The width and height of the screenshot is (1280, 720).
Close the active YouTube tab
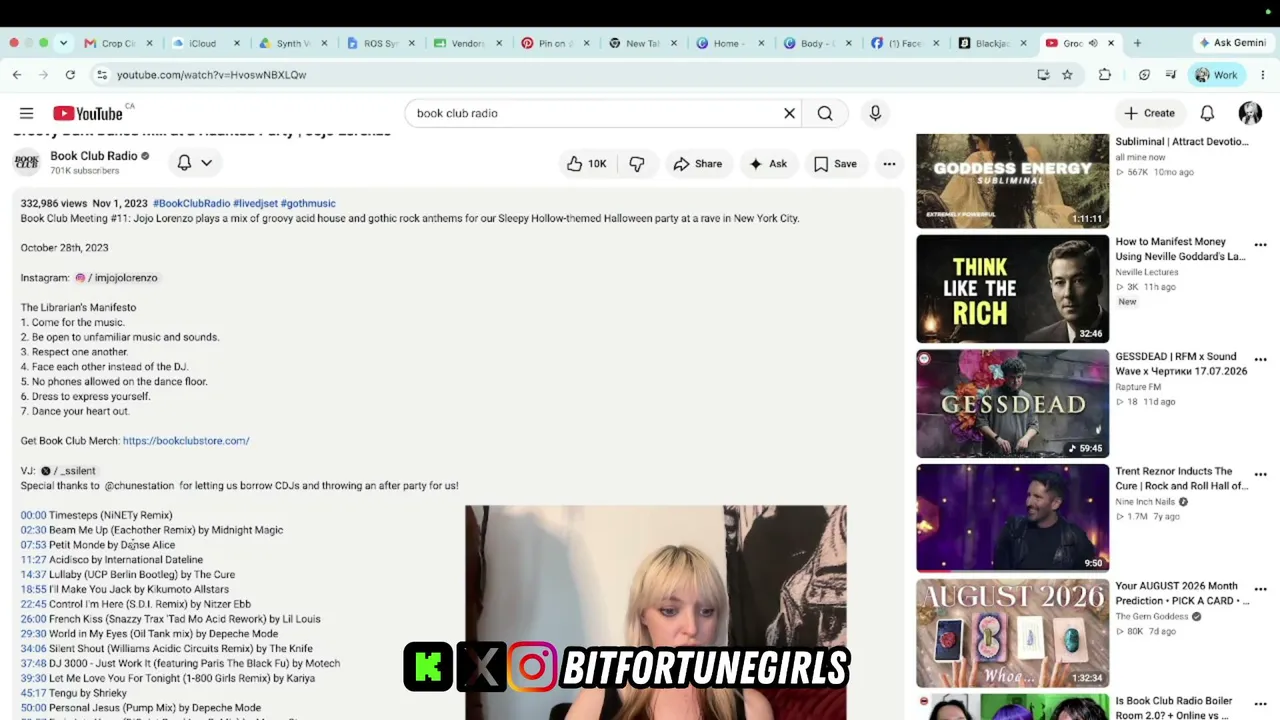pos(1110,43)
